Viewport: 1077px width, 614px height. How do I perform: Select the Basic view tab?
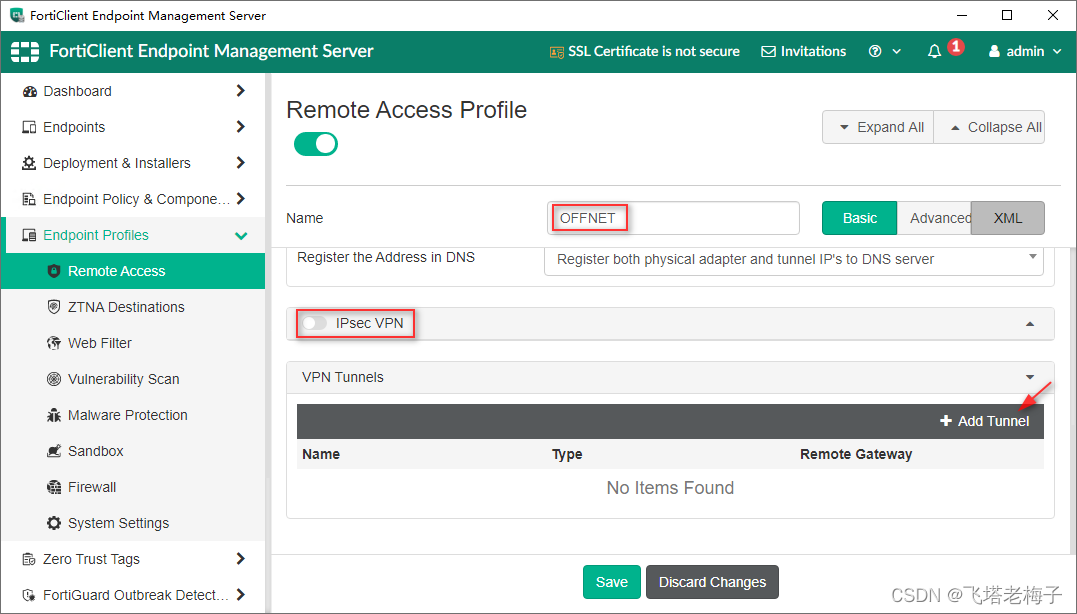point(859,218)
